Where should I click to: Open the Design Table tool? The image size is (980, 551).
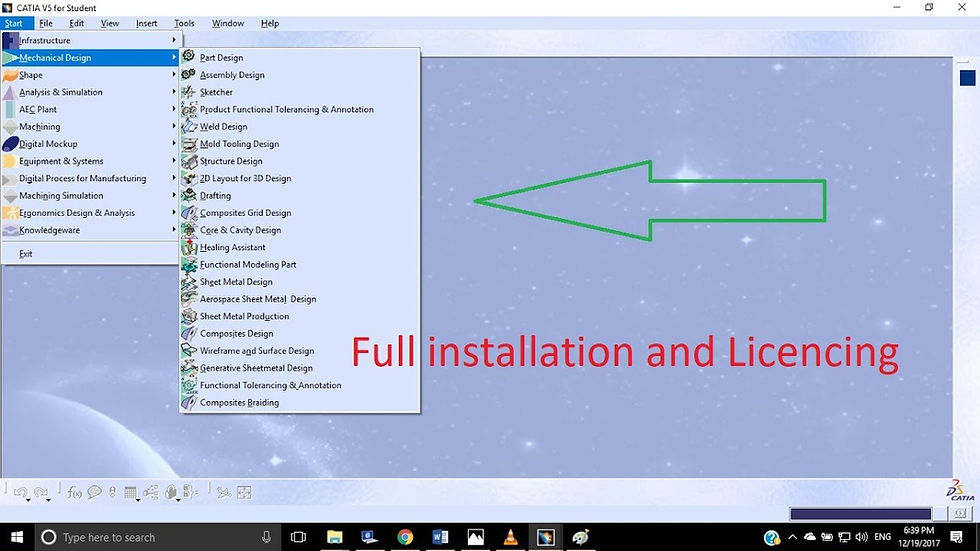click(130, 493)
